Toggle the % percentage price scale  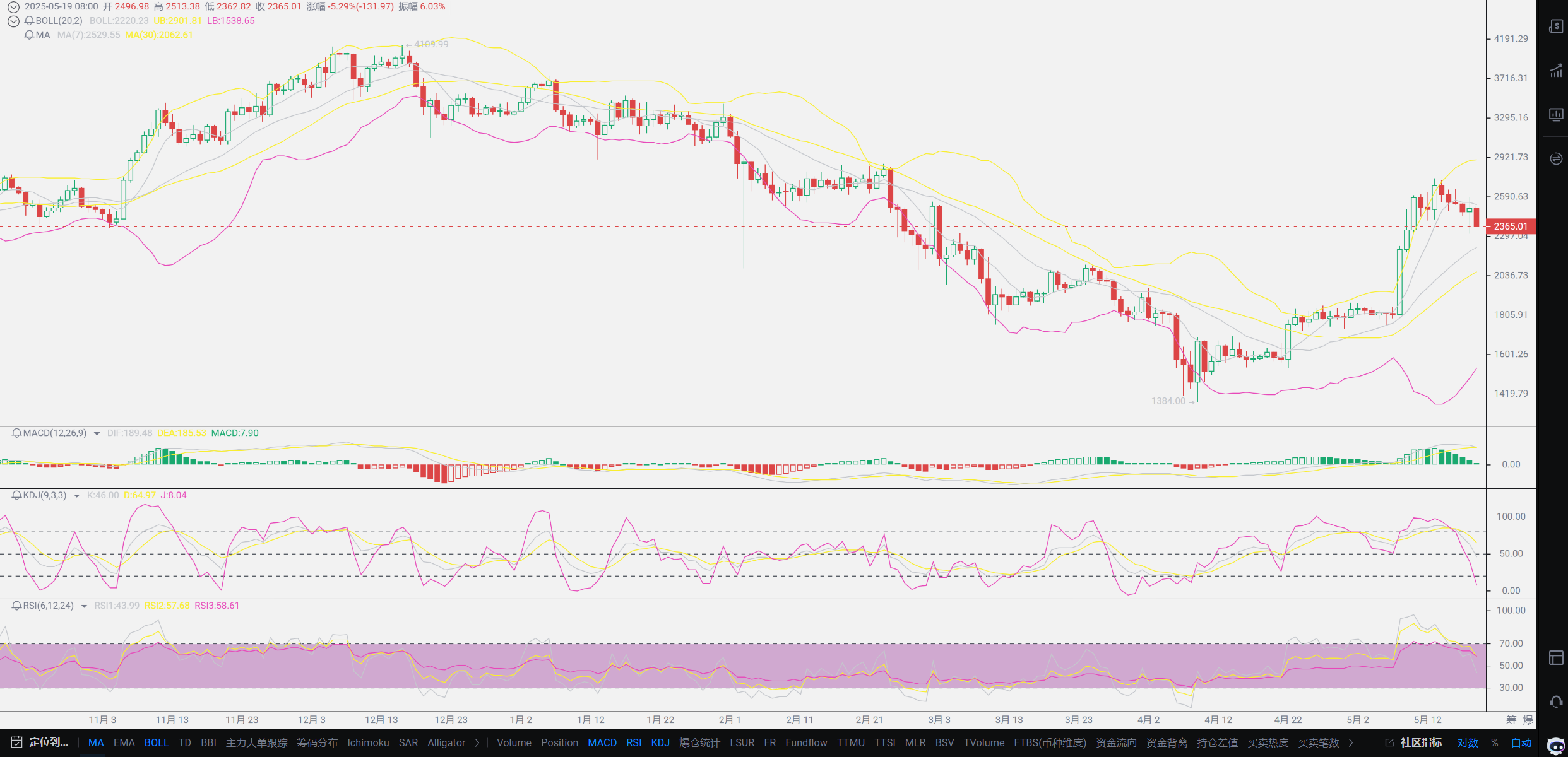[x=1495, y=743]
